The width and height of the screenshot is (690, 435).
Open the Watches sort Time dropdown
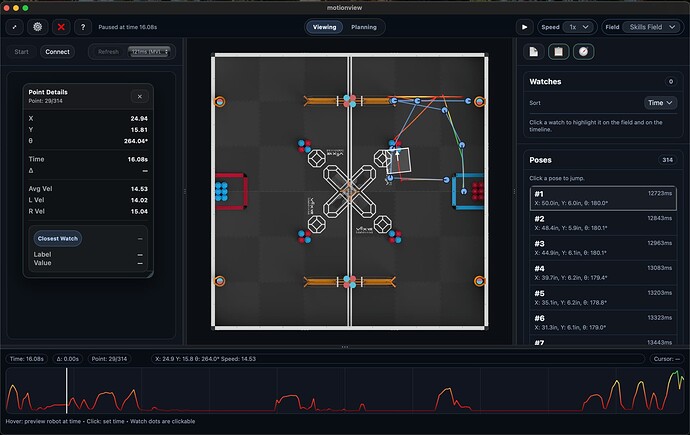click(x=660, y=103)
